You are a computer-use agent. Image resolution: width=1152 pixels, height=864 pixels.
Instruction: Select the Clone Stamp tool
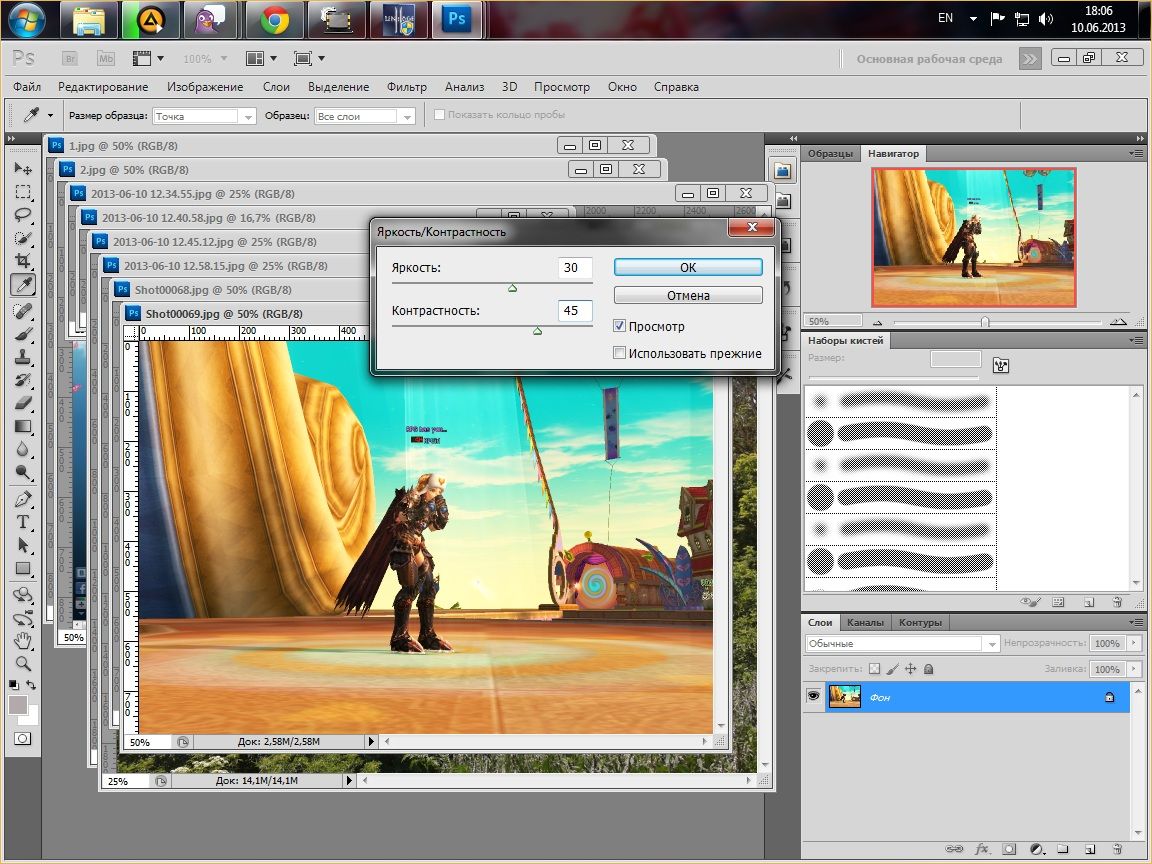click(x=23, y=357)
